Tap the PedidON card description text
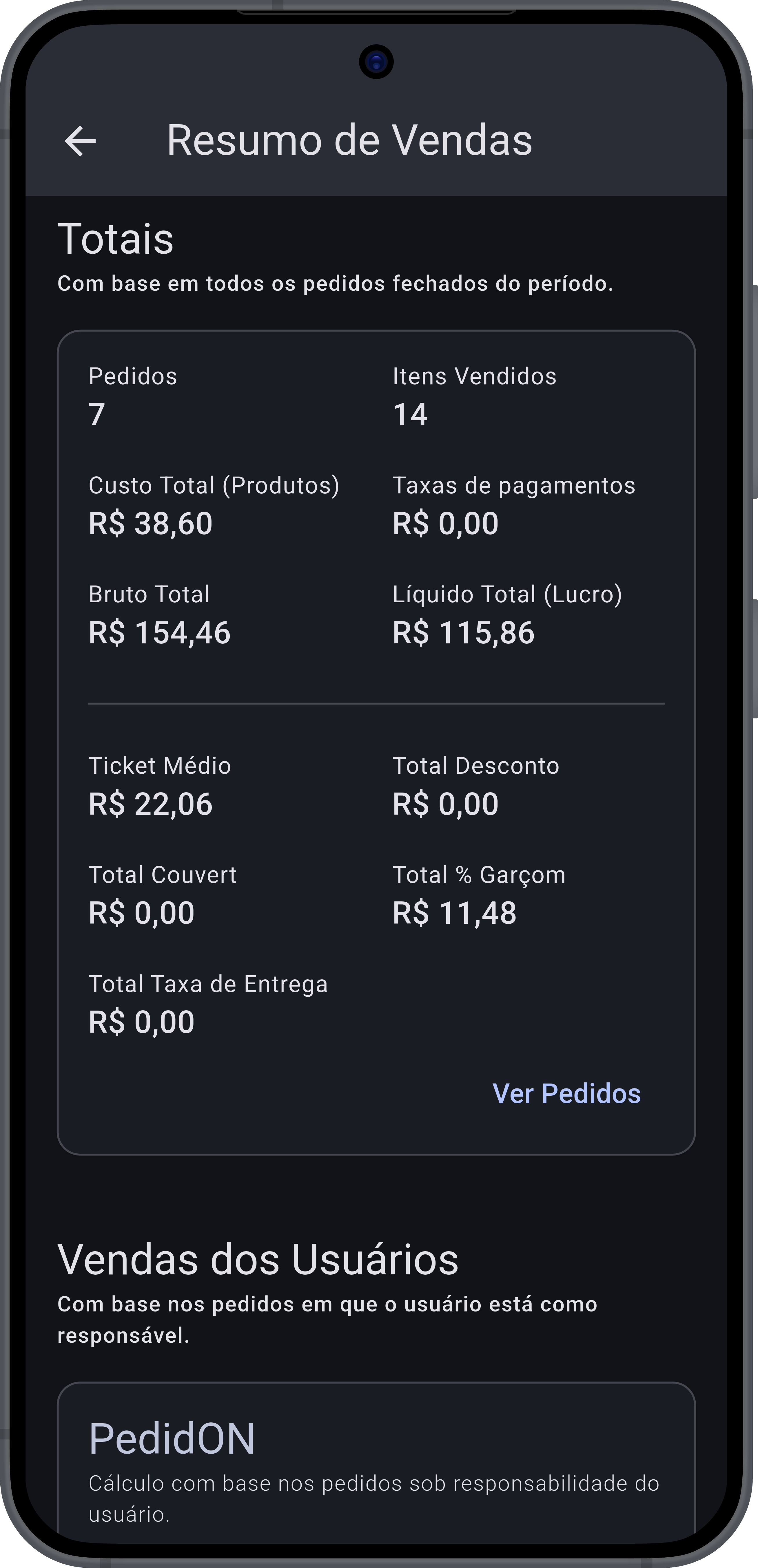The width and height of the screenshot is (758, 1568). pos(373,1499)
